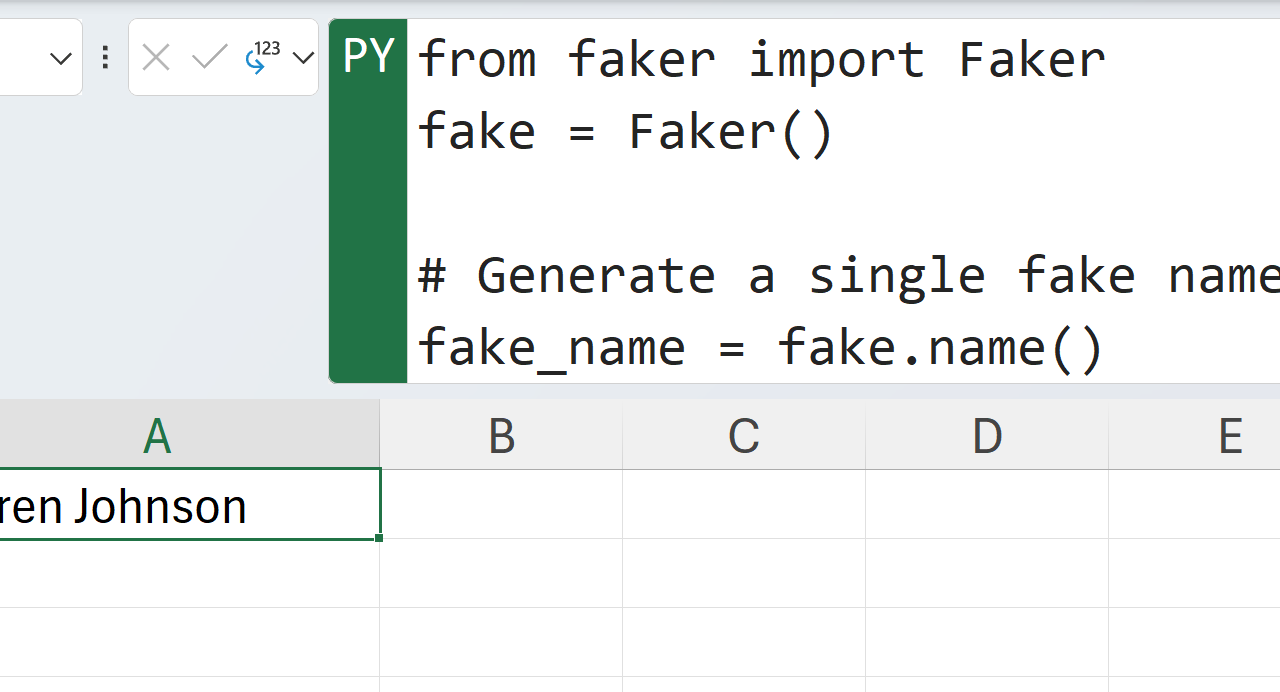1280x692 pixels.
Task: Click the 'from faker import Faker' code line
Action: [760, 59]
